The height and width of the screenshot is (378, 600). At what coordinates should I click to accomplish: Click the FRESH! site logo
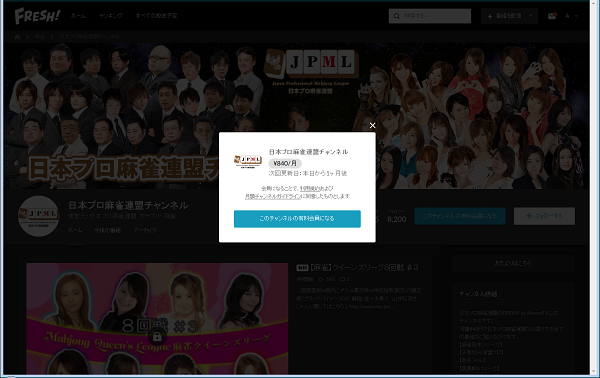tap(38, 16)
